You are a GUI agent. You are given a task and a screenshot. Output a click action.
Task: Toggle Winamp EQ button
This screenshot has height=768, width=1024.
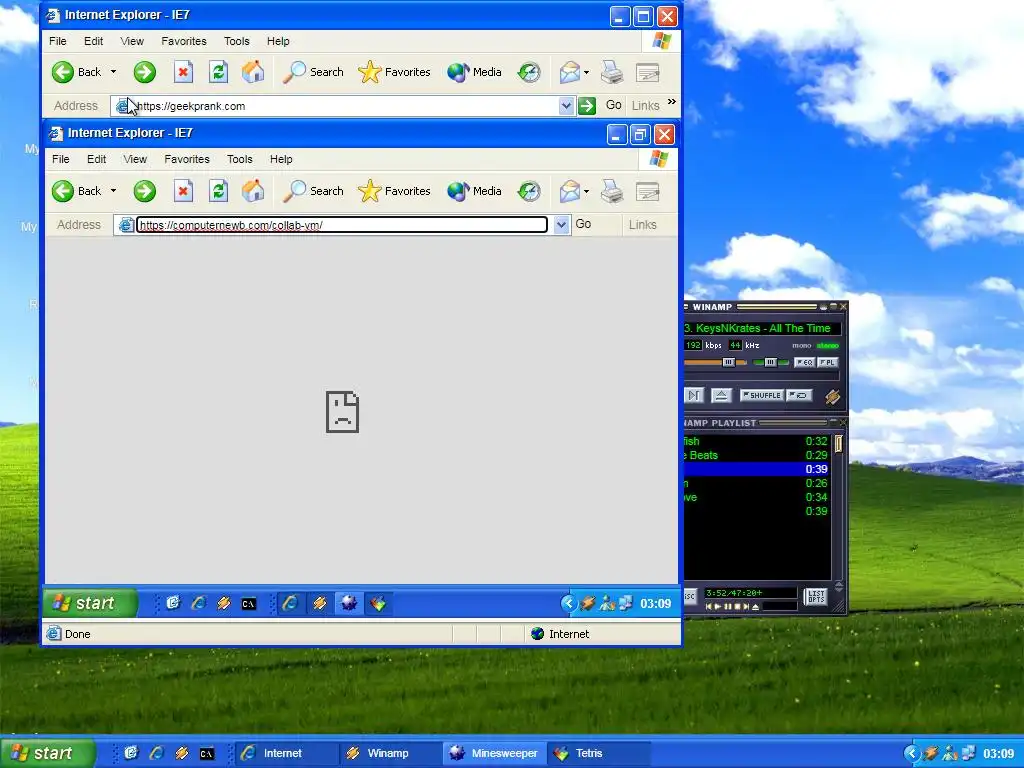click(x=804, y=362)
